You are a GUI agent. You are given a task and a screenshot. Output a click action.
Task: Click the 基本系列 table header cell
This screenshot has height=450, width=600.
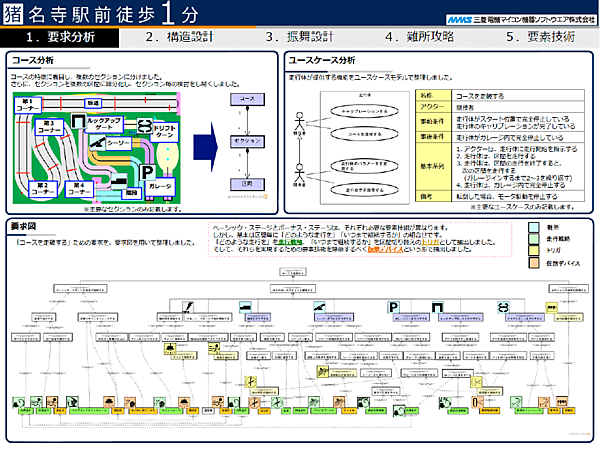(x=433, y=166)
